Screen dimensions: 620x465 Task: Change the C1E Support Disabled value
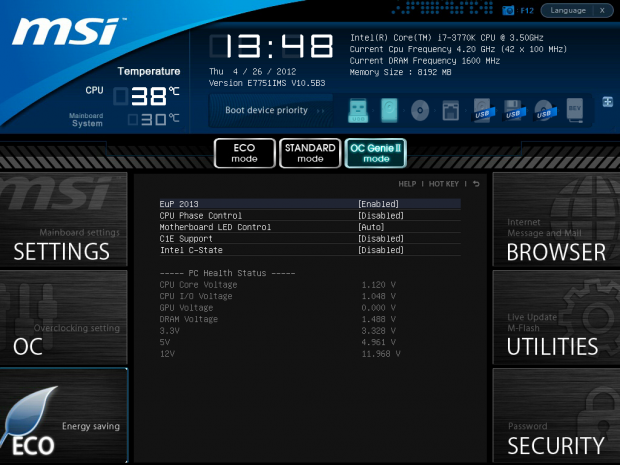[381, 238]
